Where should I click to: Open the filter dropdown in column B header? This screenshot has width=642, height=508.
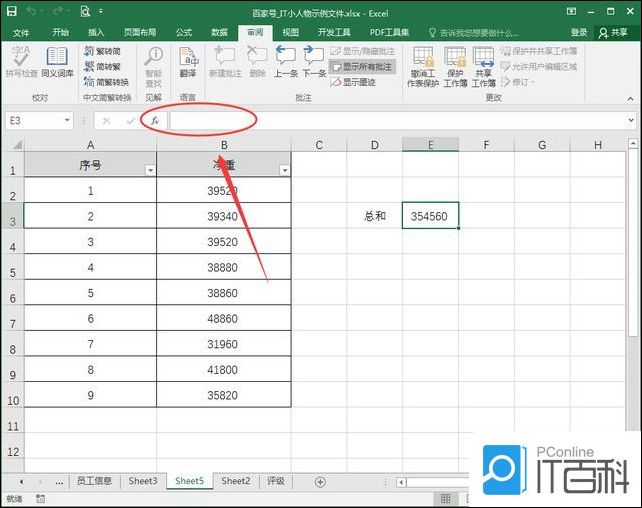click(x=284, y=170)
